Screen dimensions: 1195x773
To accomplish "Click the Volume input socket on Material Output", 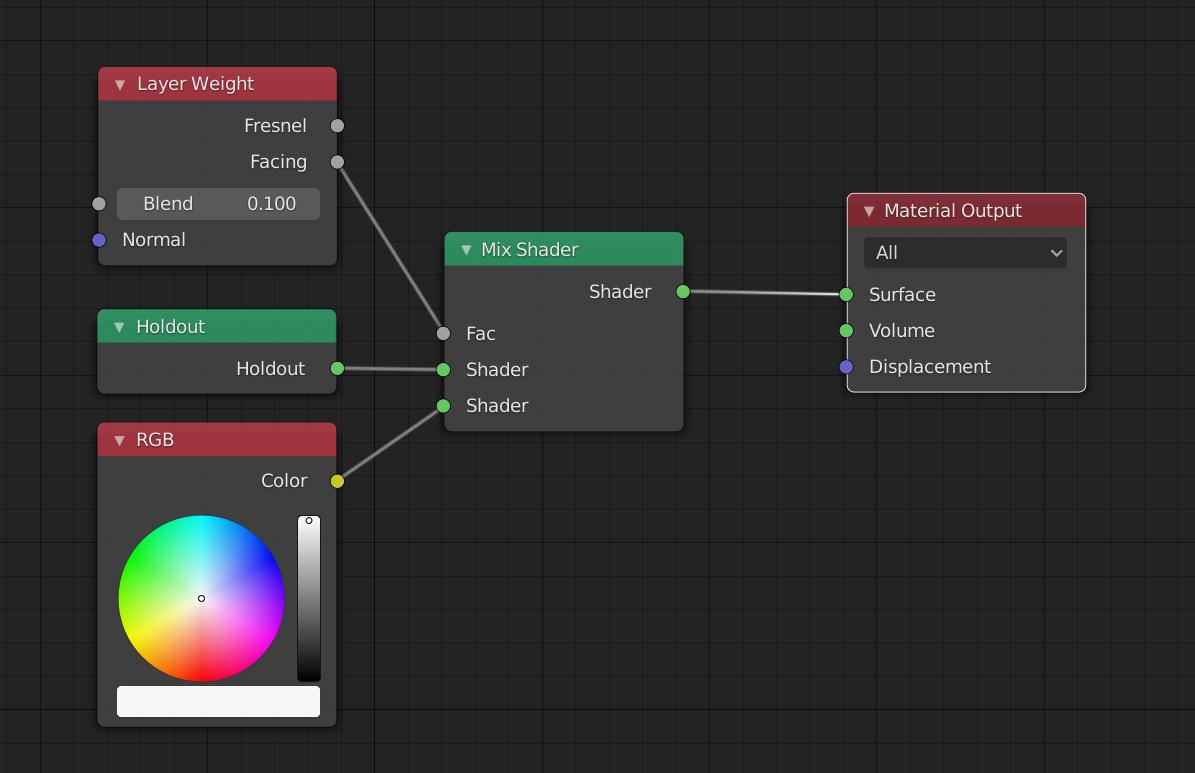I will [x=846, y=330].
